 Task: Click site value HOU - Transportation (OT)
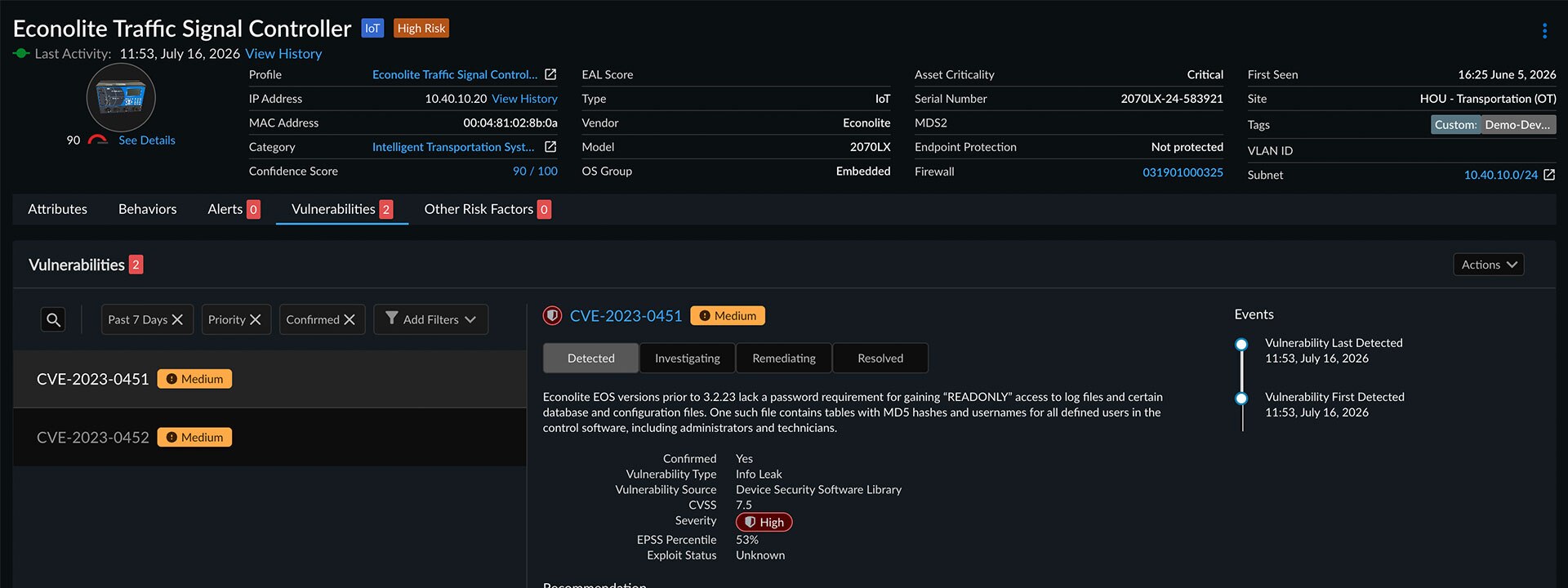coord(1488,99)
